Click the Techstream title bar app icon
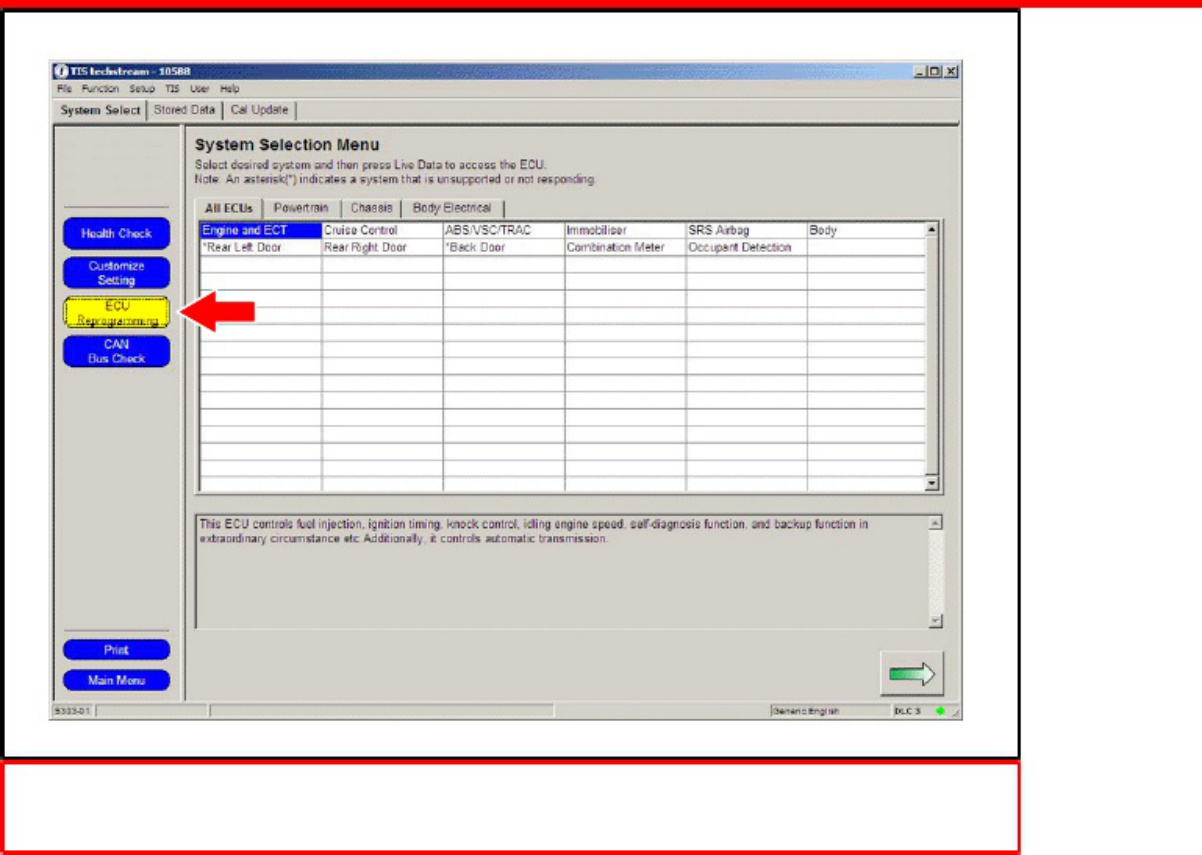The width and height of the screenshot is (1202, 855). pos(60,72)
